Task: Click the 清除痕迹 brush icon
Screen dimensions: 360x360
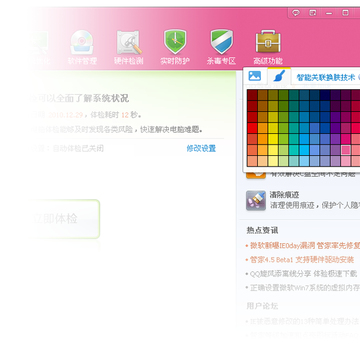Action: pyautogui.click(x=256, y=200)
